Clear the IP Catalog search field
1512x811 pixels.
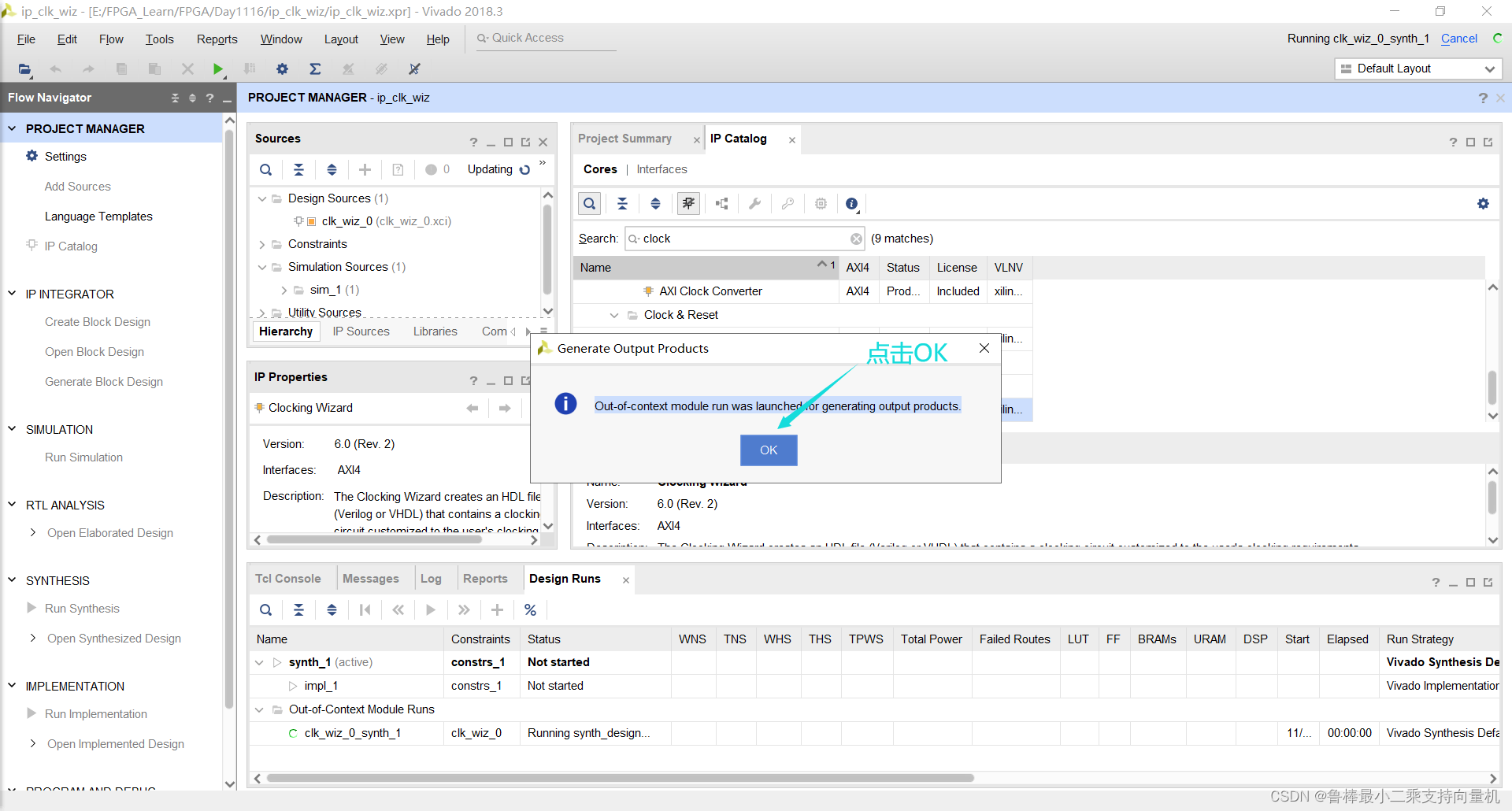click(856, 239)
